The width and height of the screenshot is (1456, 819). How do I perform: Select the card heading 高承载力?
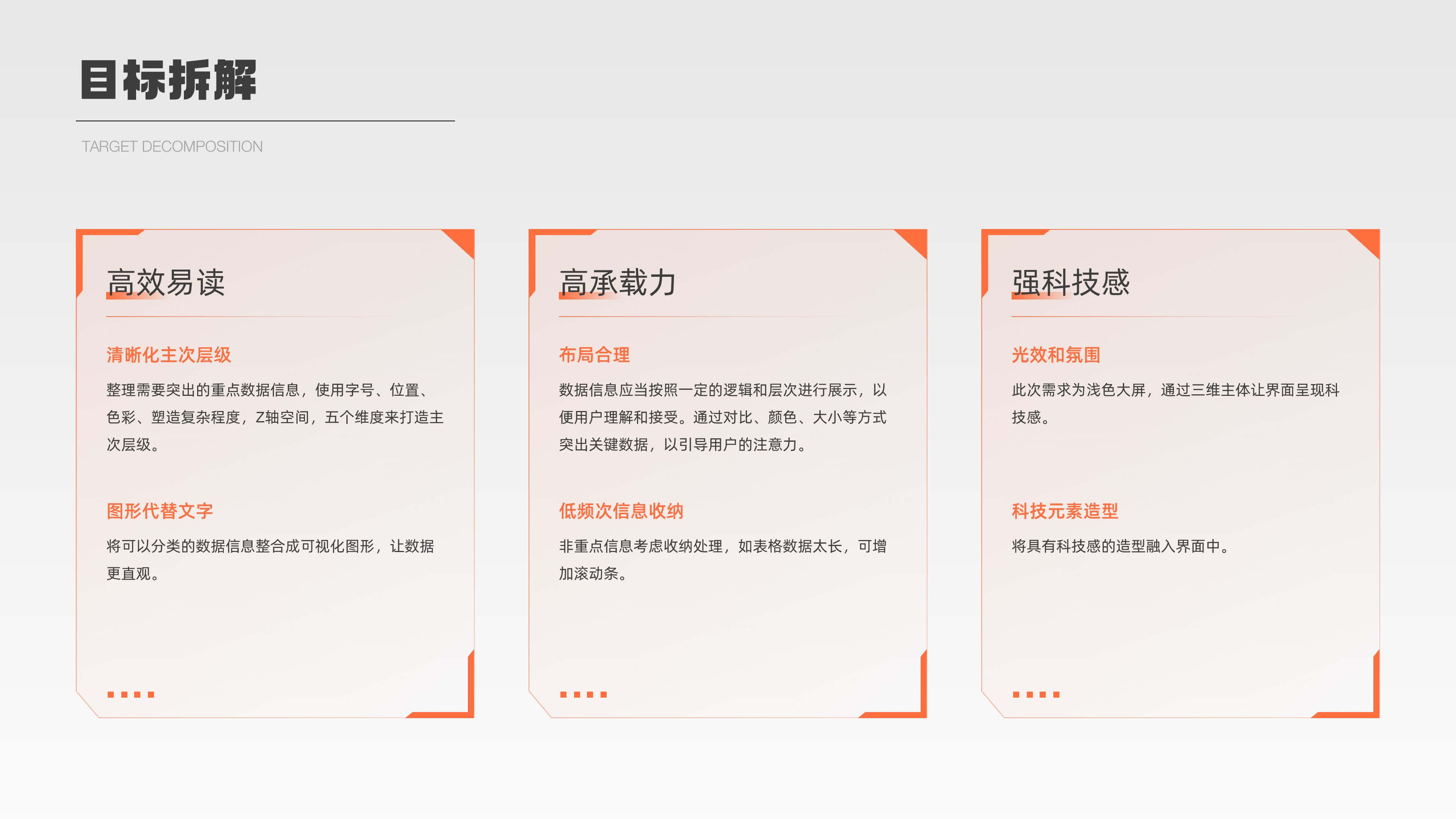pos(618,282)
